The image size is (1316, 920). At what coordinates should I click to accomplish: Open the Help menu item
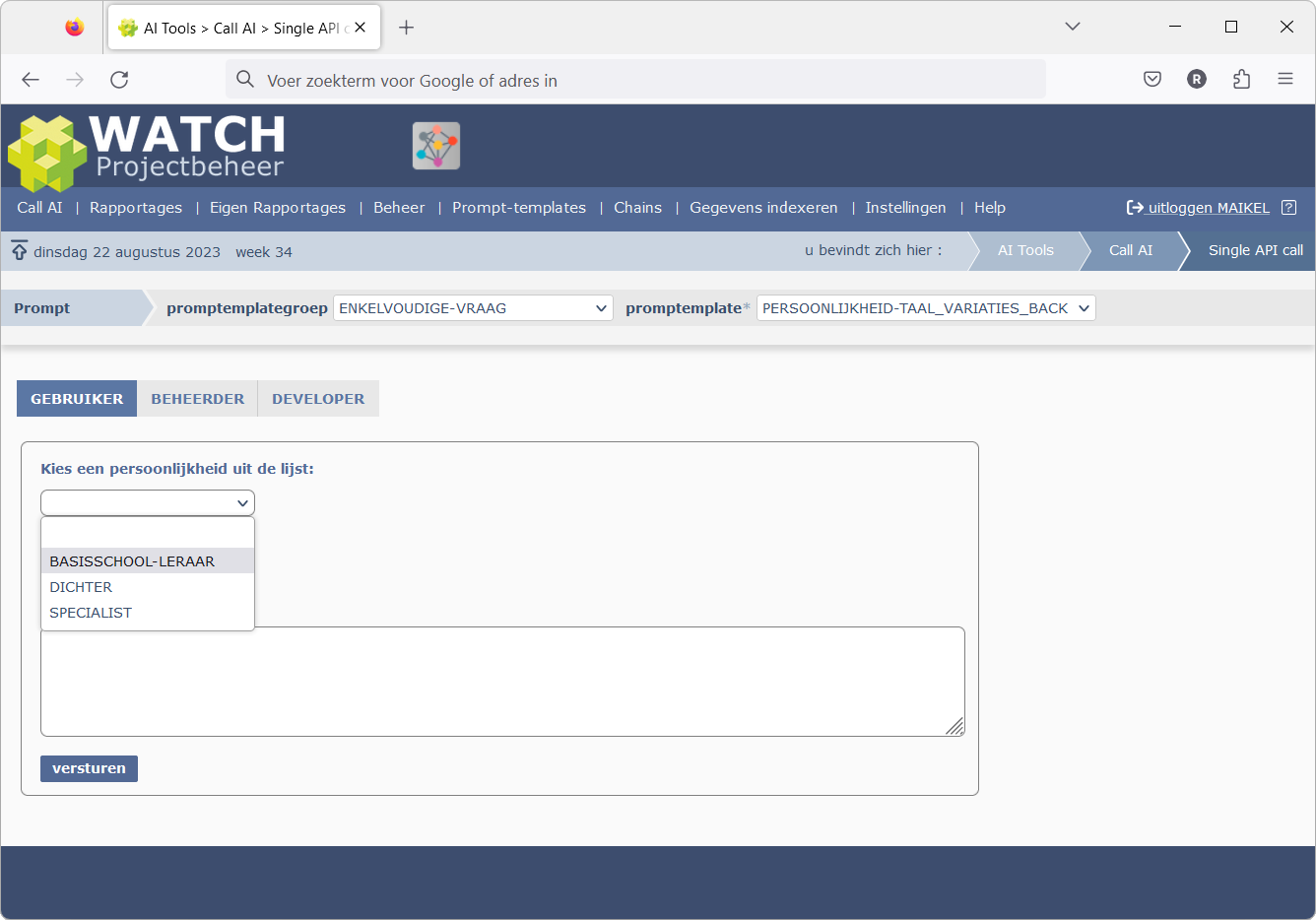pyautogui.click(x=990, y=208)
